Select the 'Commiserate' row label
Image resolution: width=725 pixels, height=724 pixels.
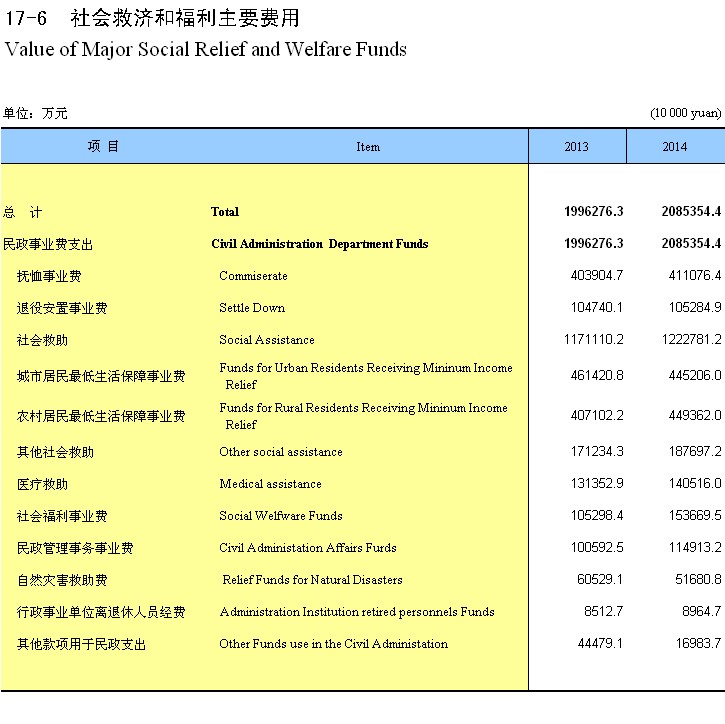tap(253, 276)
